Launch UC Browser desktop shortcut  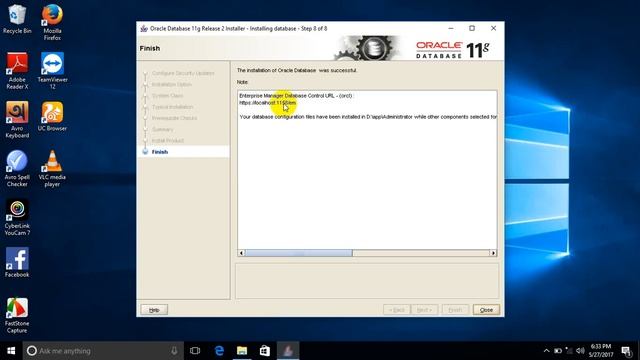pos(52,116)
